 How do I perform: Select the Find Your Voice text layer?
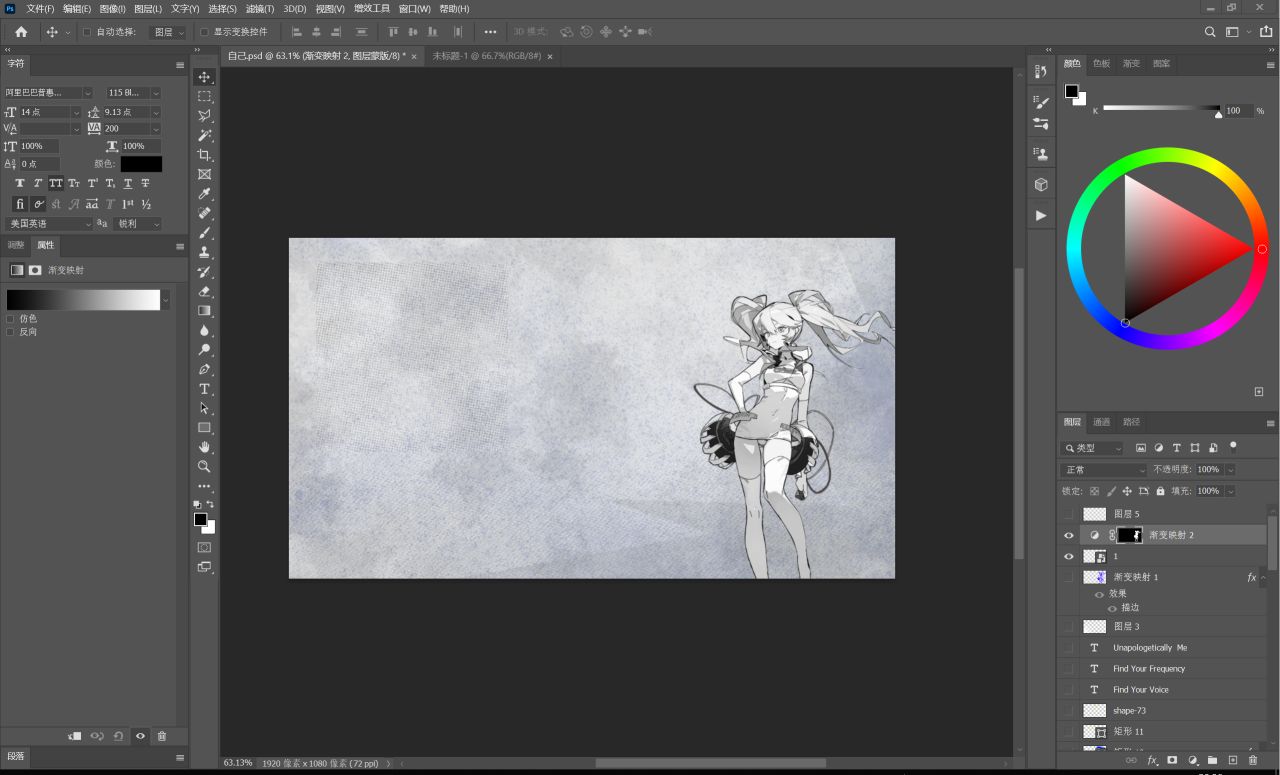1140,690
